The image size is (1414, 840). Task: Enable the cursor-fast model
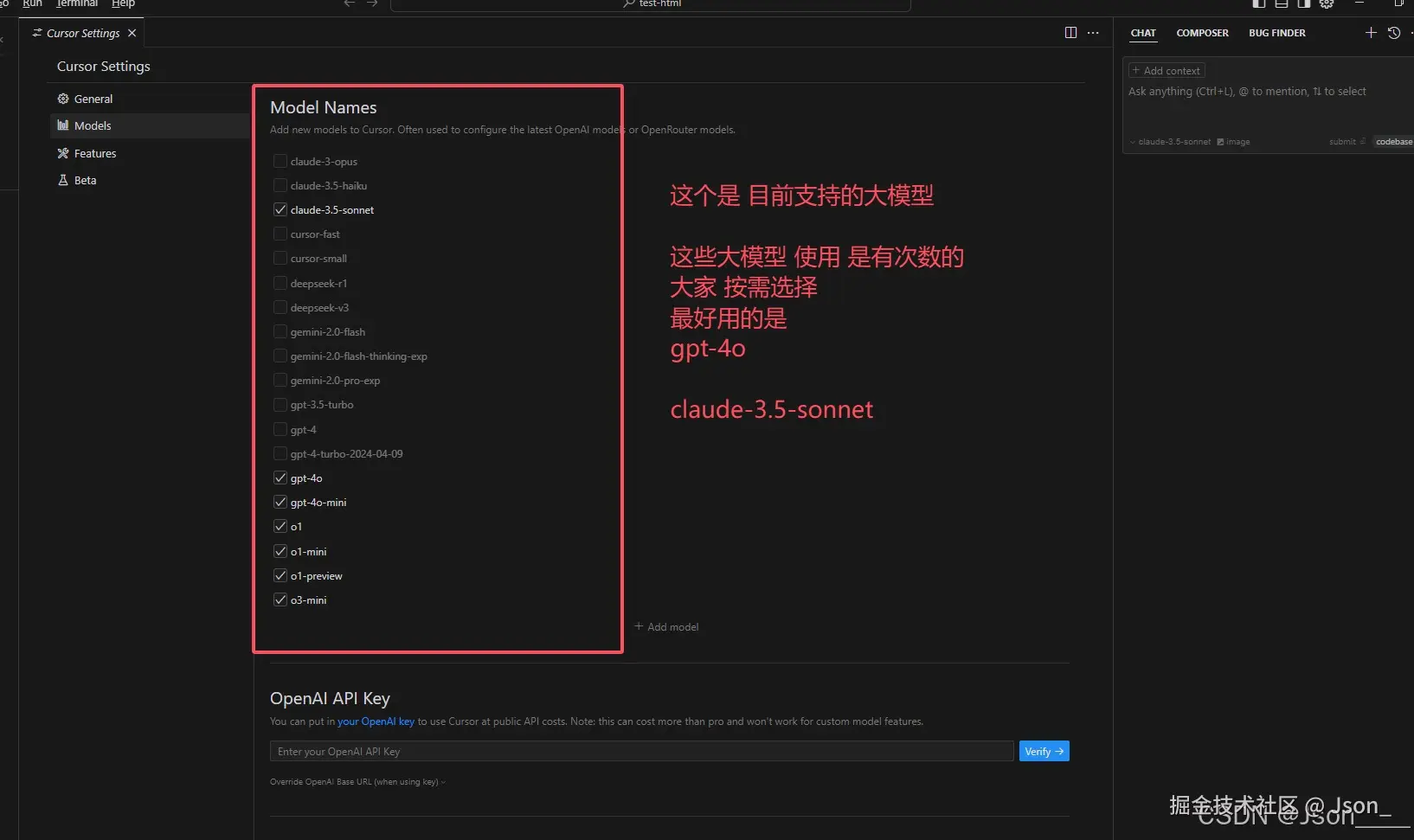pyautogui.click(x=280, y=234)
